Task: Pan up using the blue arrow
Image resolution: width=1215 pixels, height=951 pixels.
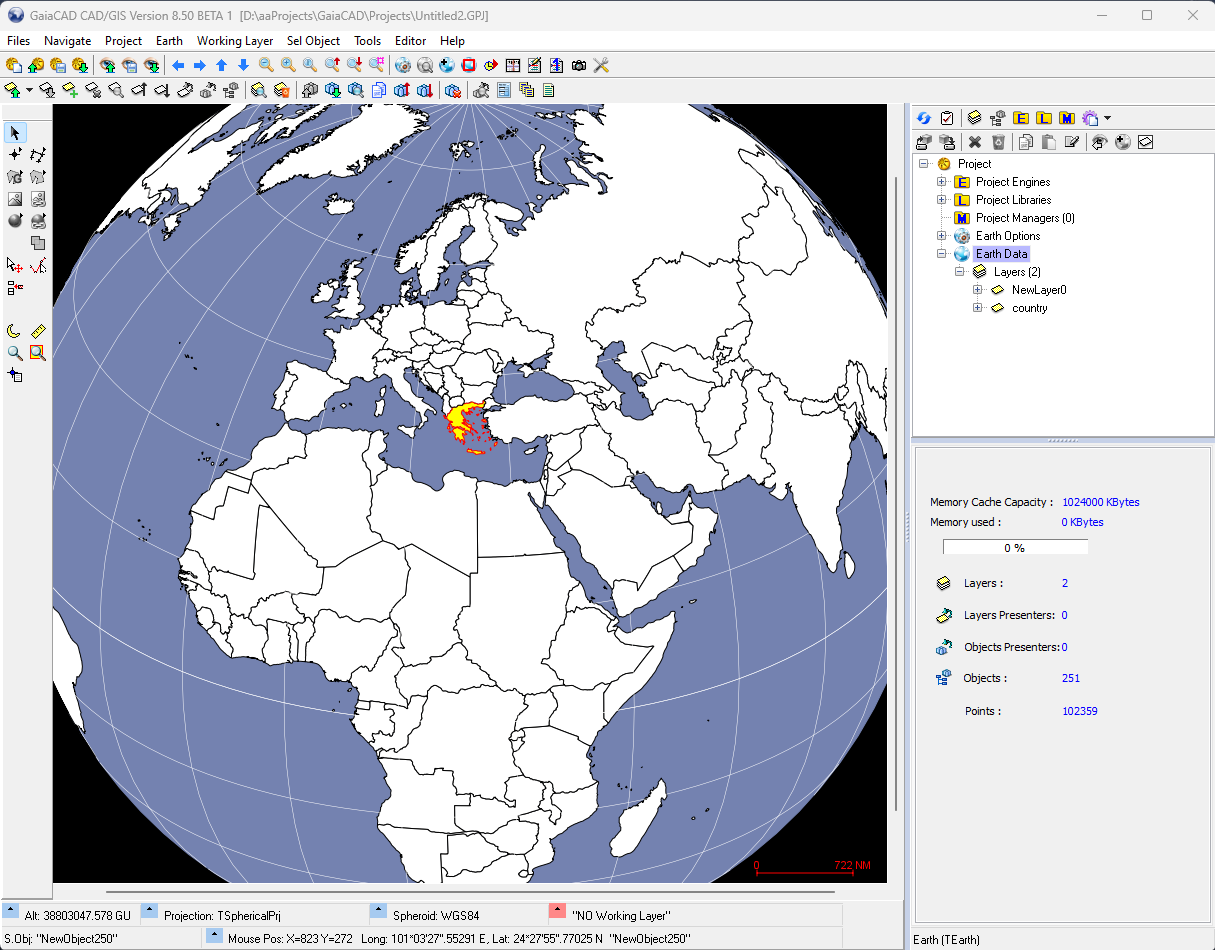Action: (222, 66)
